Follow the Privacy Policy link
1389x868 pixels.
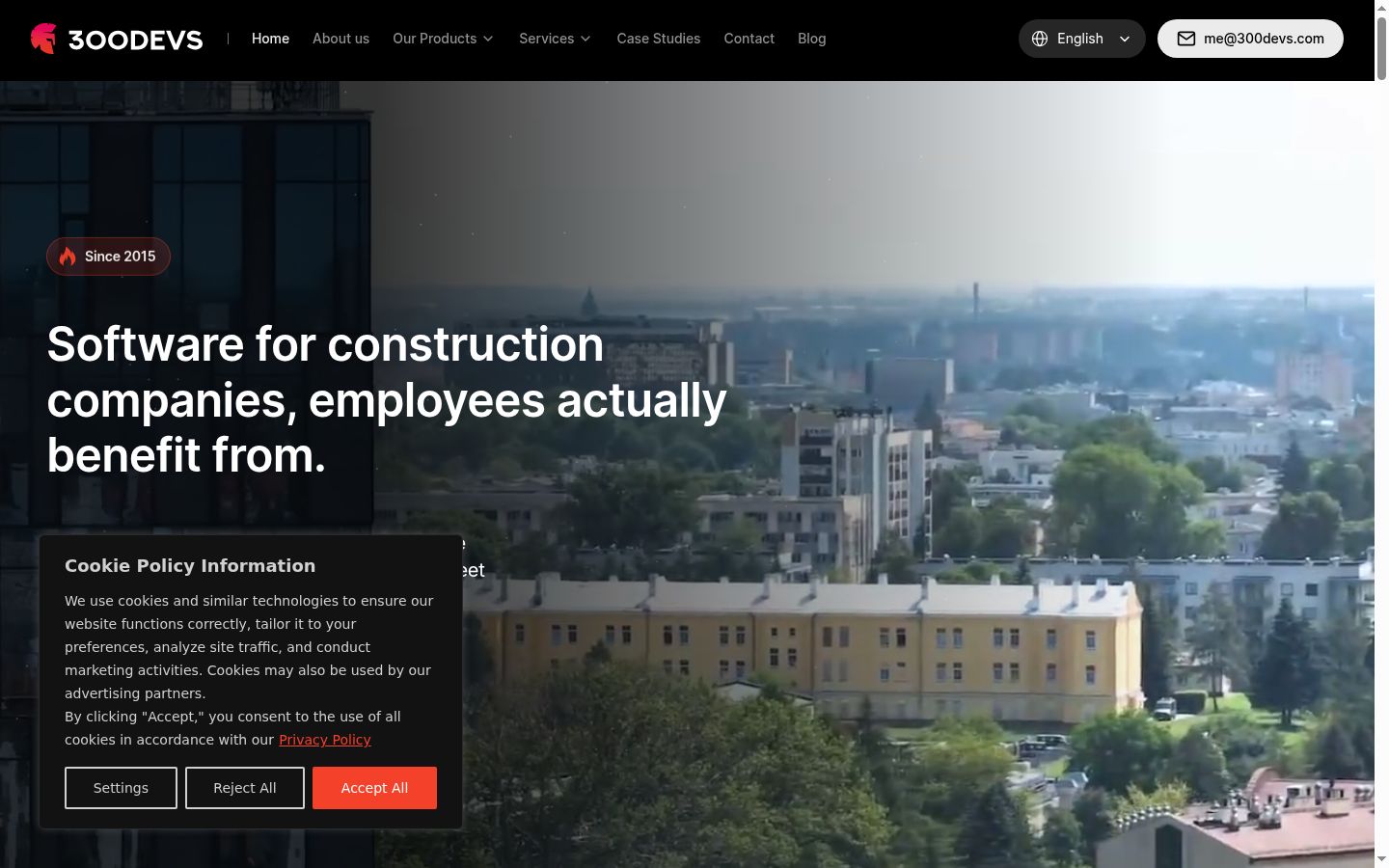pyautogui.click(x=325, y=740)
